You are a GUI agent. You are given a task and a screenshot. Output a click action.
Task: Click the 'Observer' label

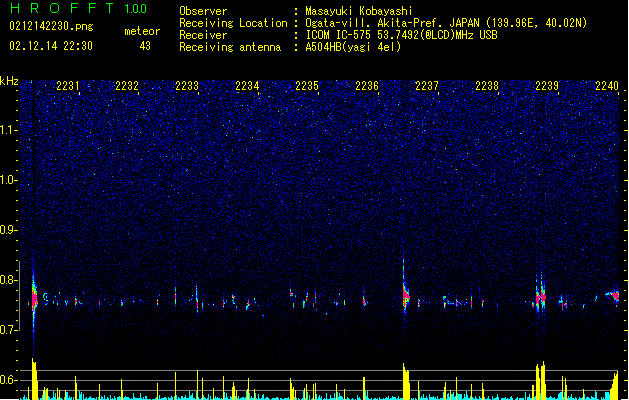click(203, 11)
